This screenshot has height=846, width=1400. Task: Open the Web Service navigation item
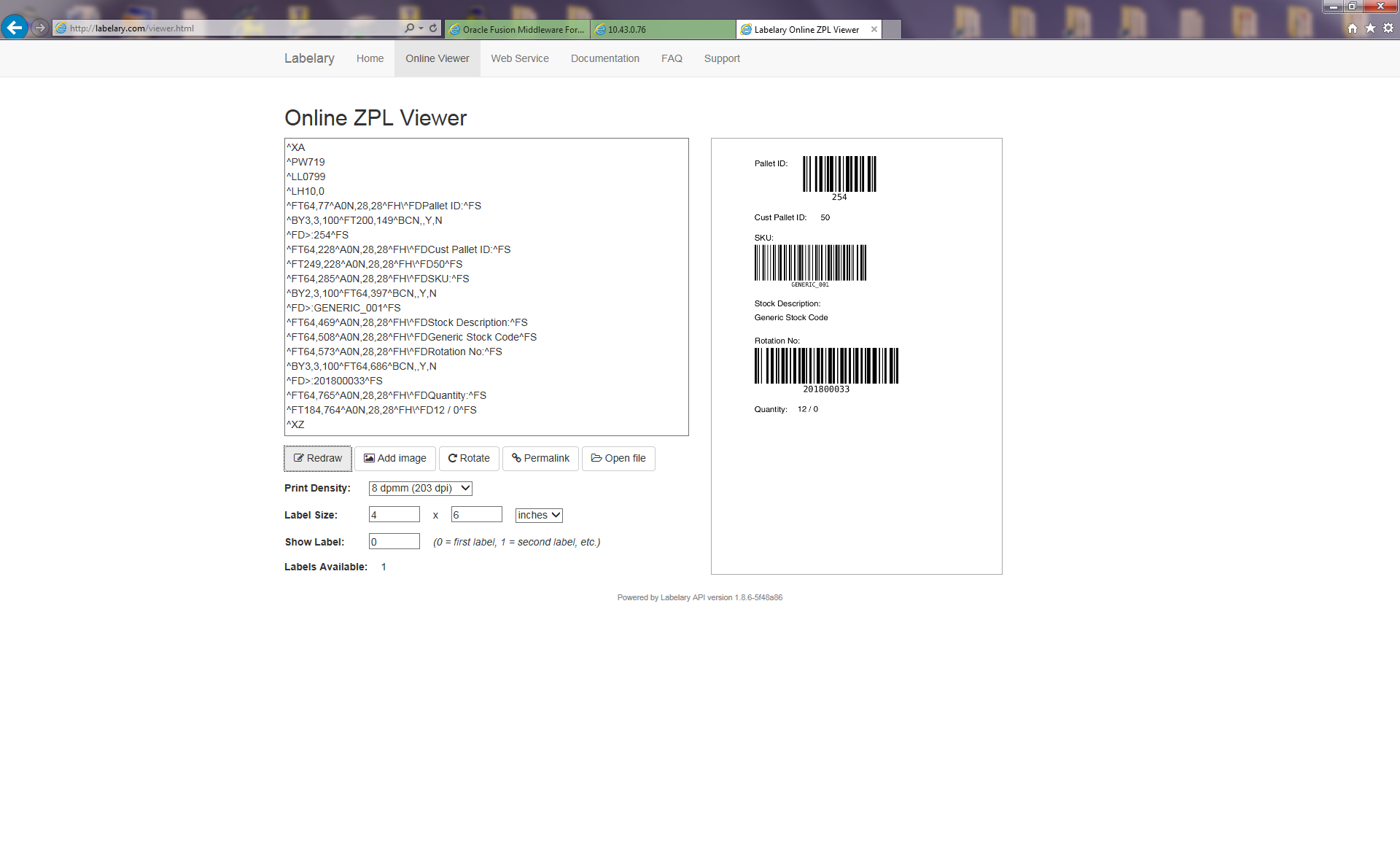click(x=520, y=58)
